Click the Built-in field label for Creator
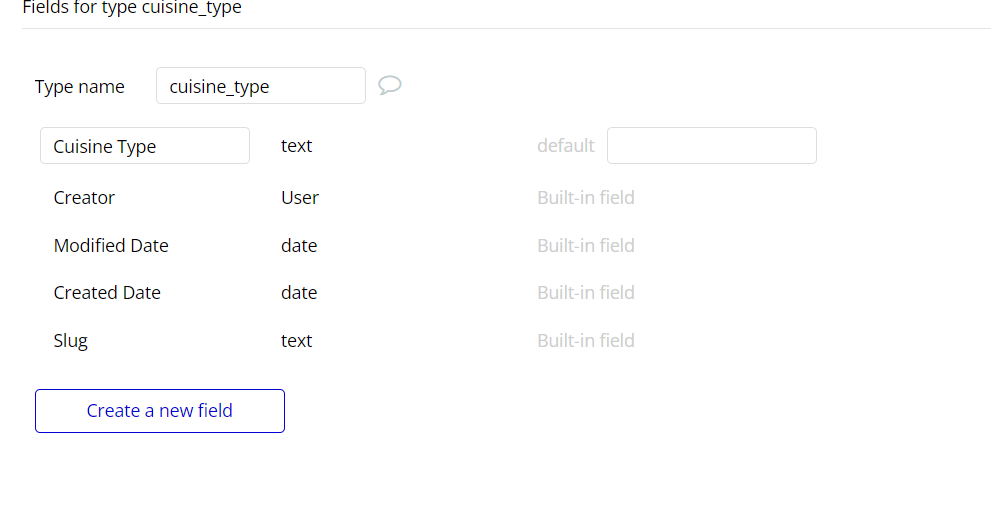This screenshot has height=511, width=991. [x=586, y=198]
